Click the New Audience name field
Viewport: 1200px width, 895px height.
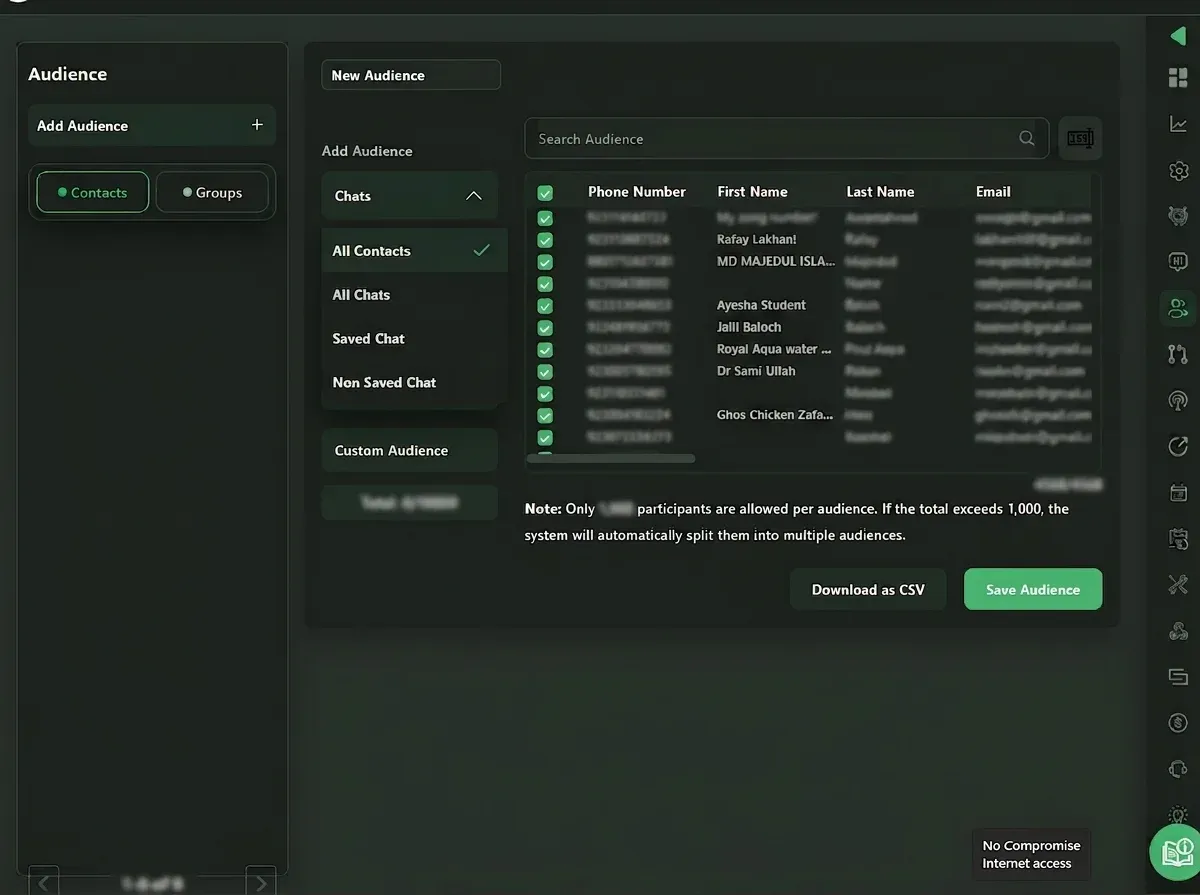coord(411,75)
